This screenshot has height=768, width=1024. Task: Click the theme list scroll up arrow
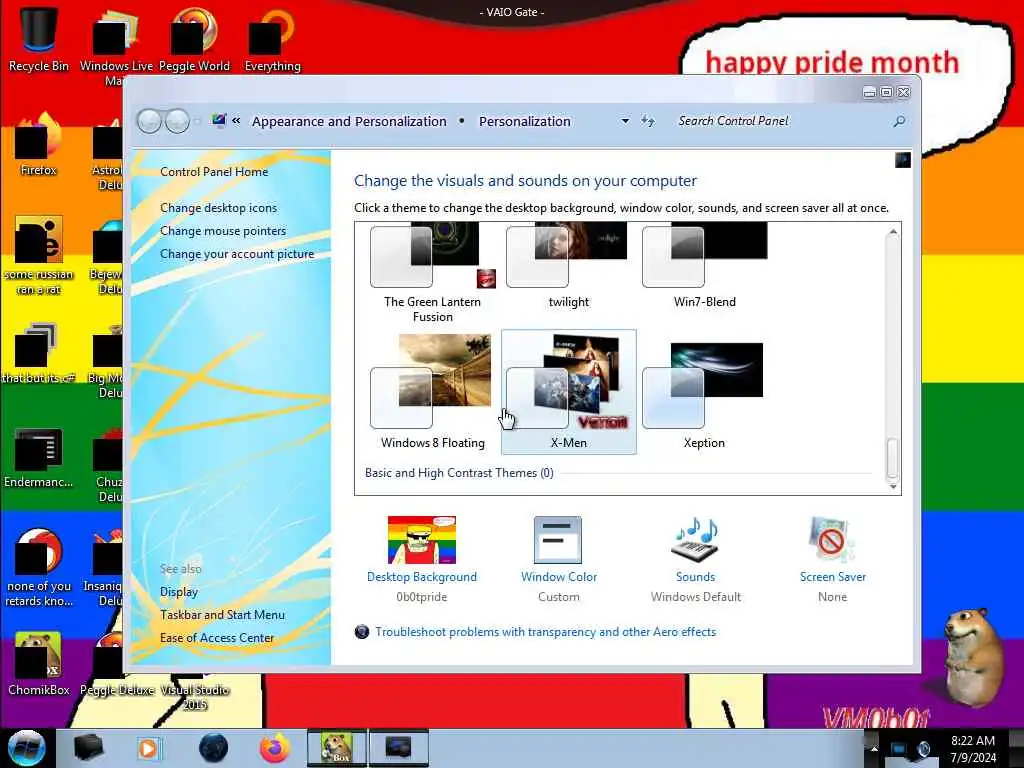coord(893,232)
